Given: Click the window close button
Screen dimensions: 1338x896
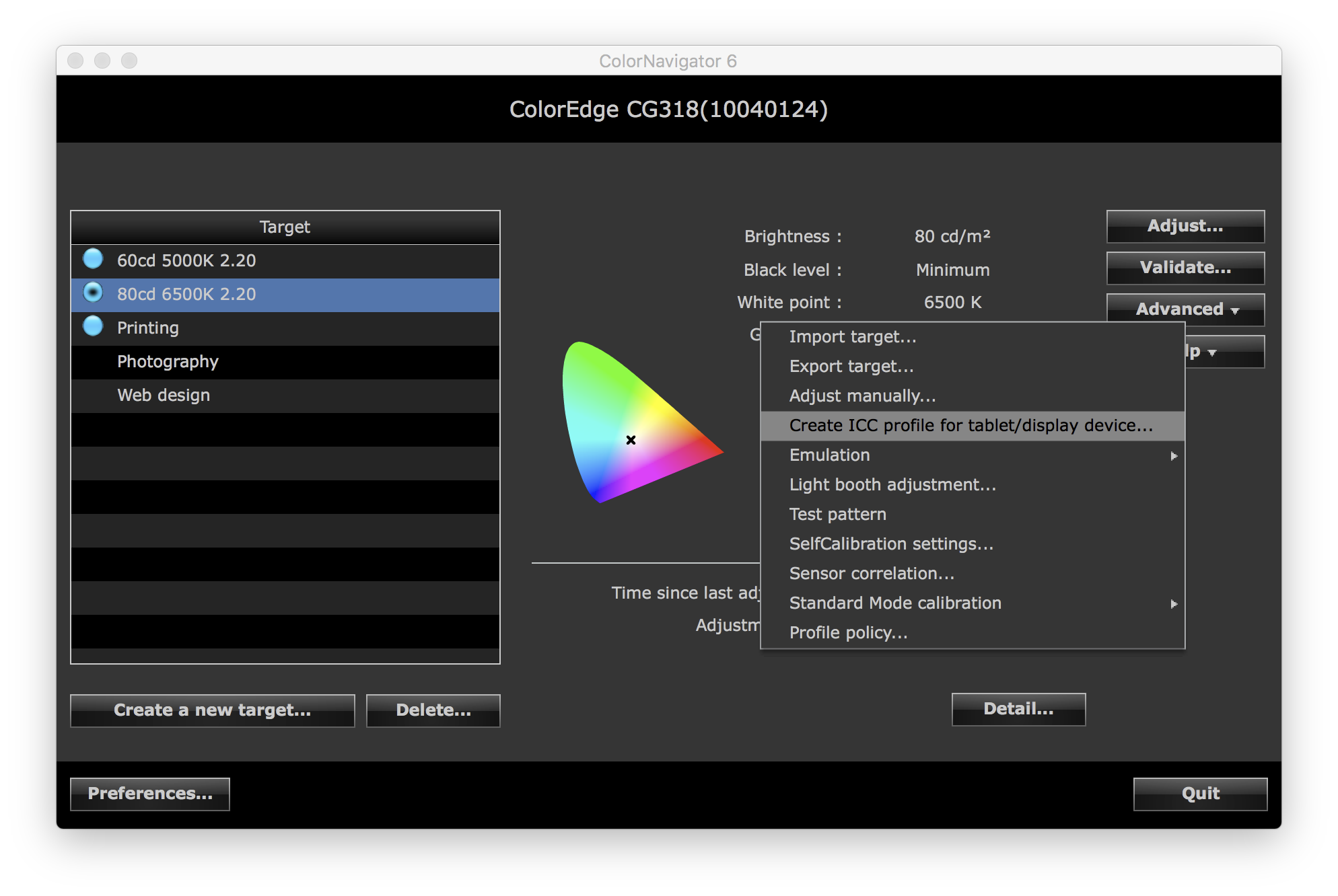Looking at the screenshot, I should [75, 61].
